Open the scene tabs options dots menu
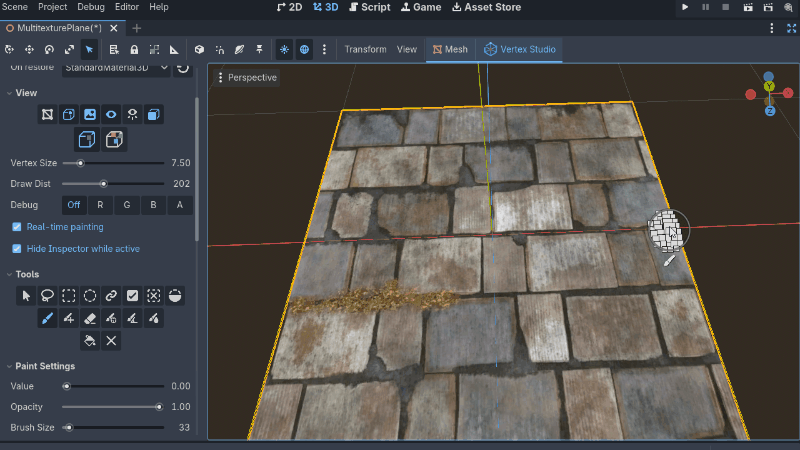This screenshot has width=800, height=450. click(x=771, y=28)
